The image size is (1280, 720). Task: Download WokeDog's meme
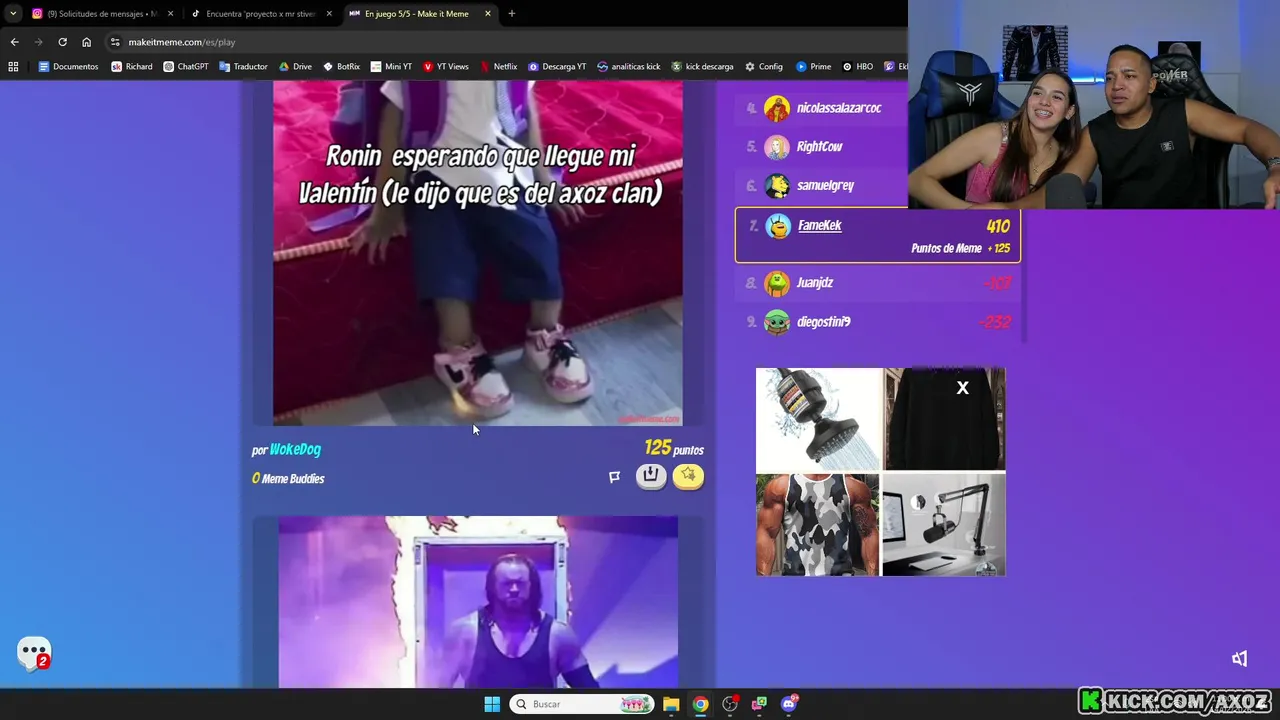[651, 476]
